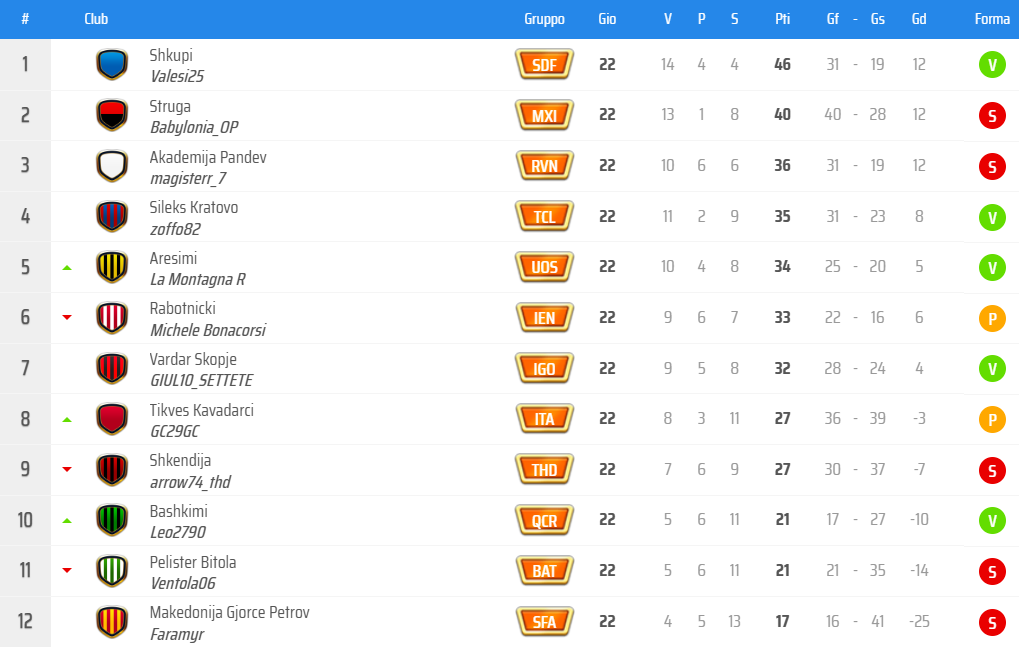This screenshot has width=1019, height=647.
Task: Click the green up arrow beside Tikves Kavadarci
Action: [x=67, y=420]
